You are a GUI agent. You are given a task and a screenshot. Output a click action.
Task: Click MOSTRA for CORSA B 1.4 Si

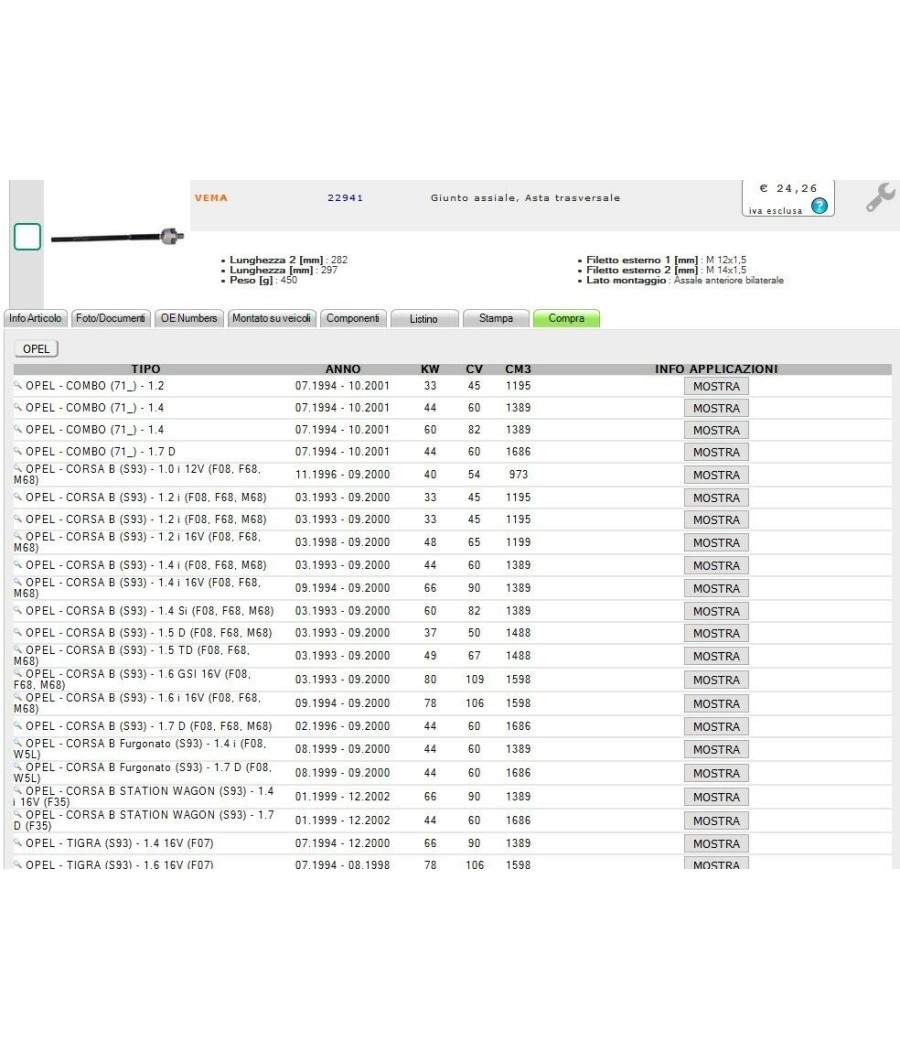pyautogui.click(x=717, y=611)
